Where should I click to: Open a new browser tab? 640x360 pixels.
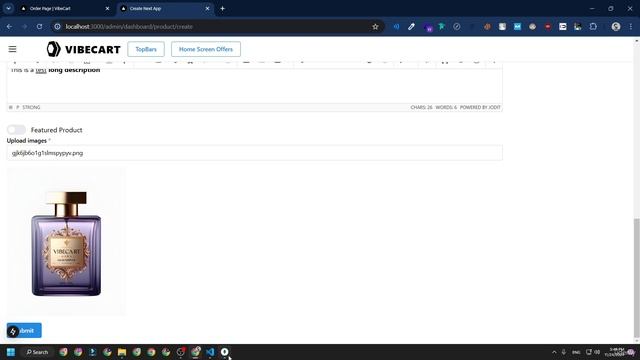point(222,8)
